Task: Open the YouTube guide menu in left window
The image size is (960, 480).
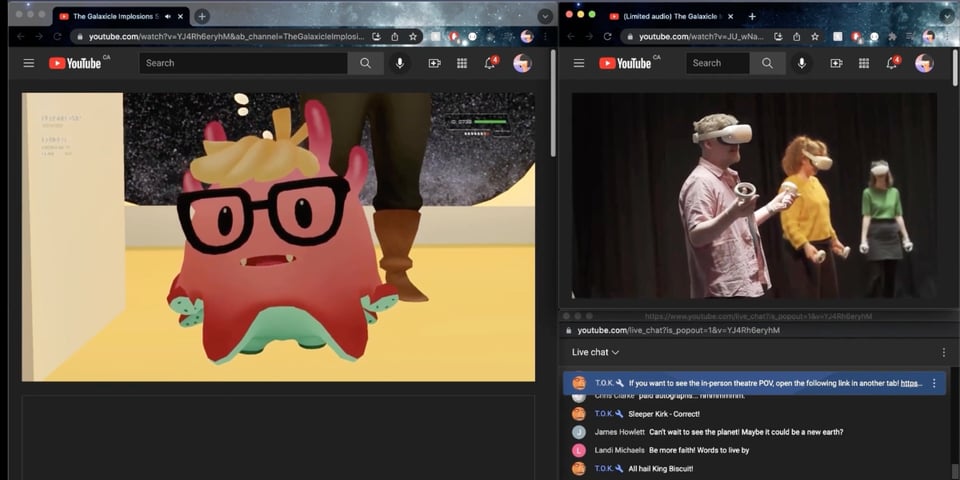Action: tap(29, 63)
